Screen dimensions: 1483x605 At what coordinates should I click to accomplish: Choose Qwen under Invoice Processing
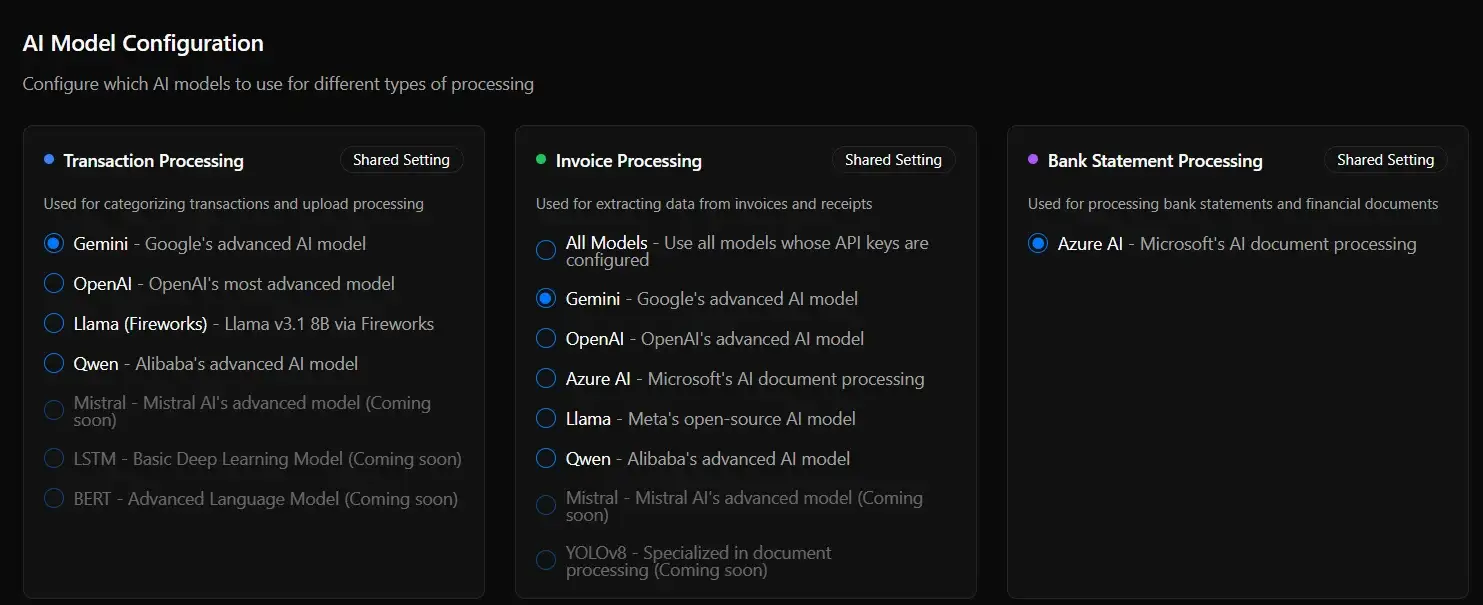pos(546,458)
